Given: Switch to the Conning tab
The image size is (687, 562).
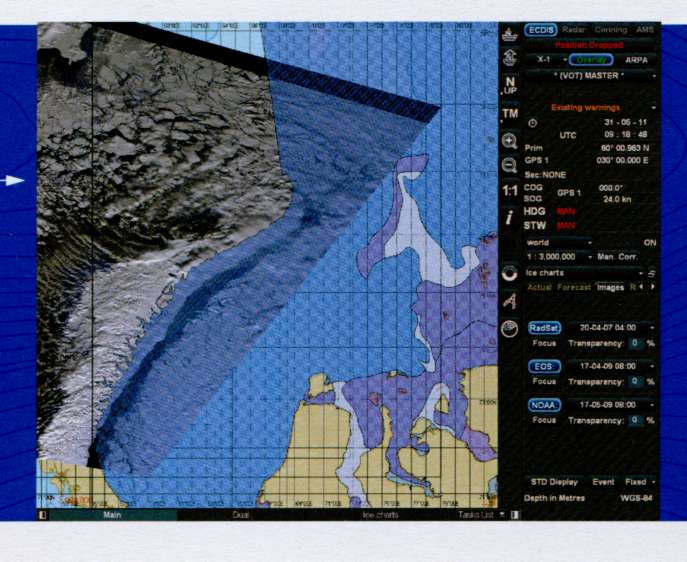Looking at the screenshot, I should point(611,30).
